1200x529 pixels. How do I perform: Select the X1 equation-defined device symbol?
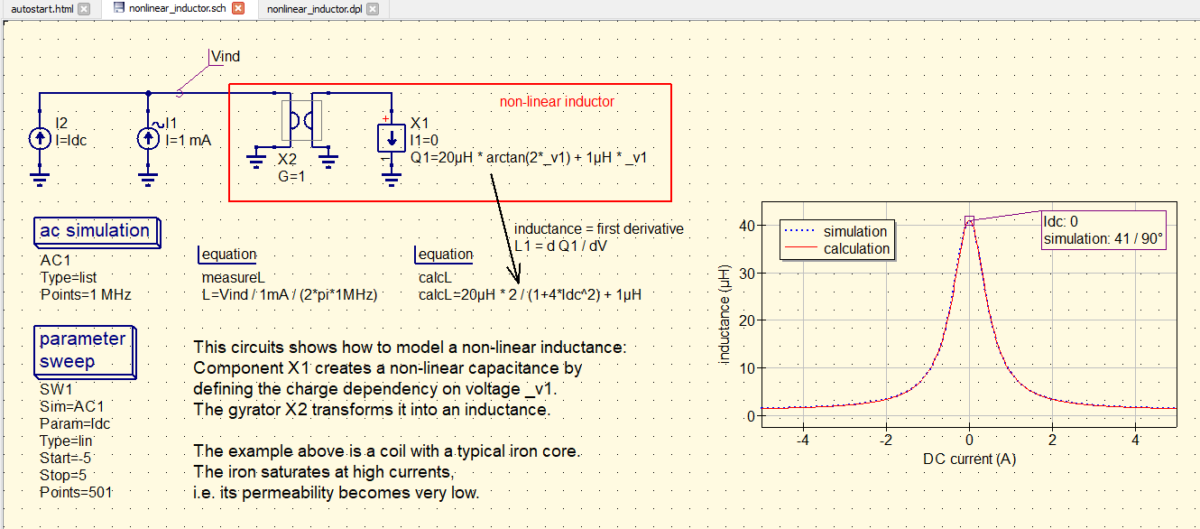point(391,138)
